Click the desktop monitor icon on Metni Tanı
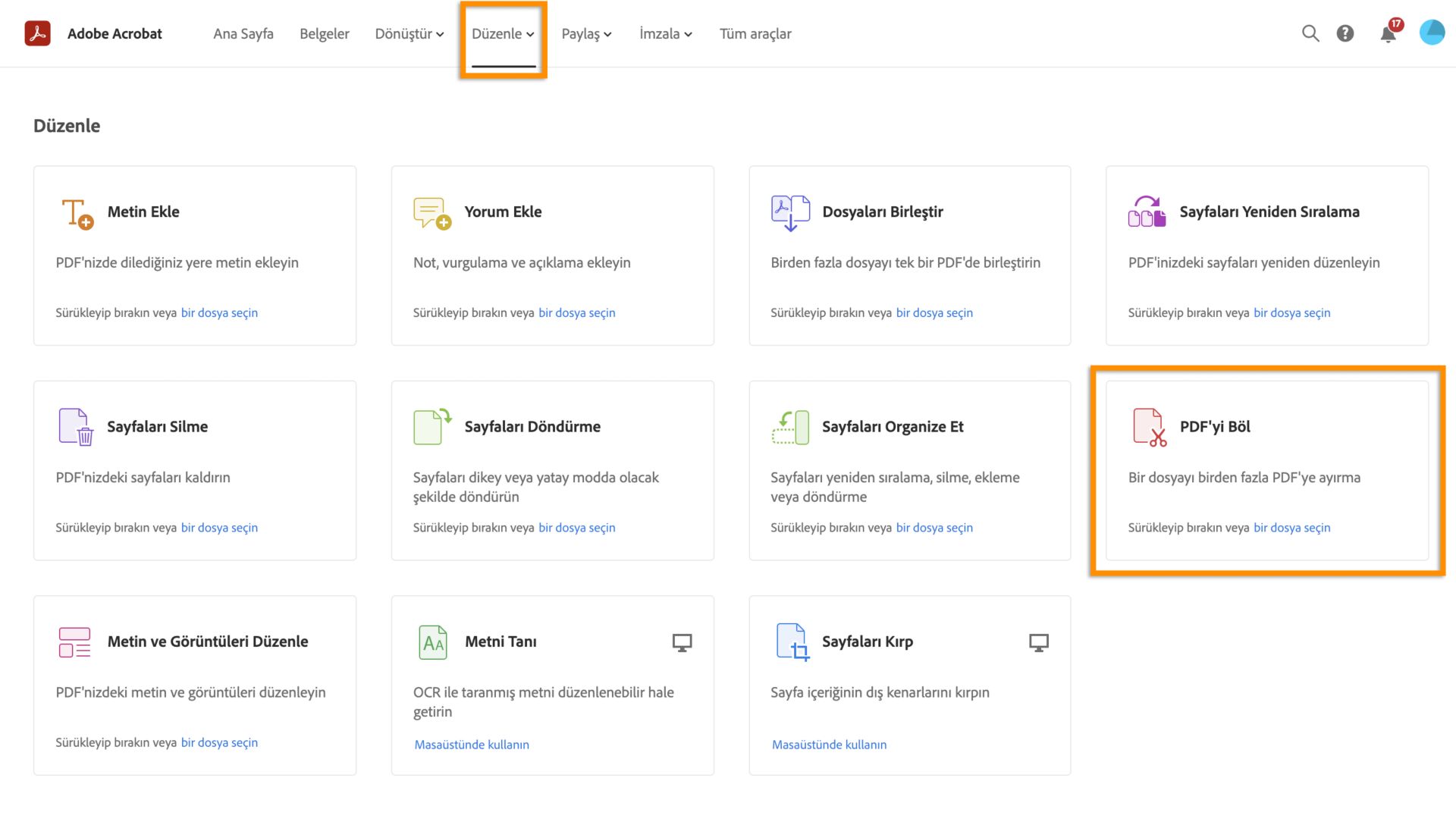 pyautogui.click(x=682, y=643)
